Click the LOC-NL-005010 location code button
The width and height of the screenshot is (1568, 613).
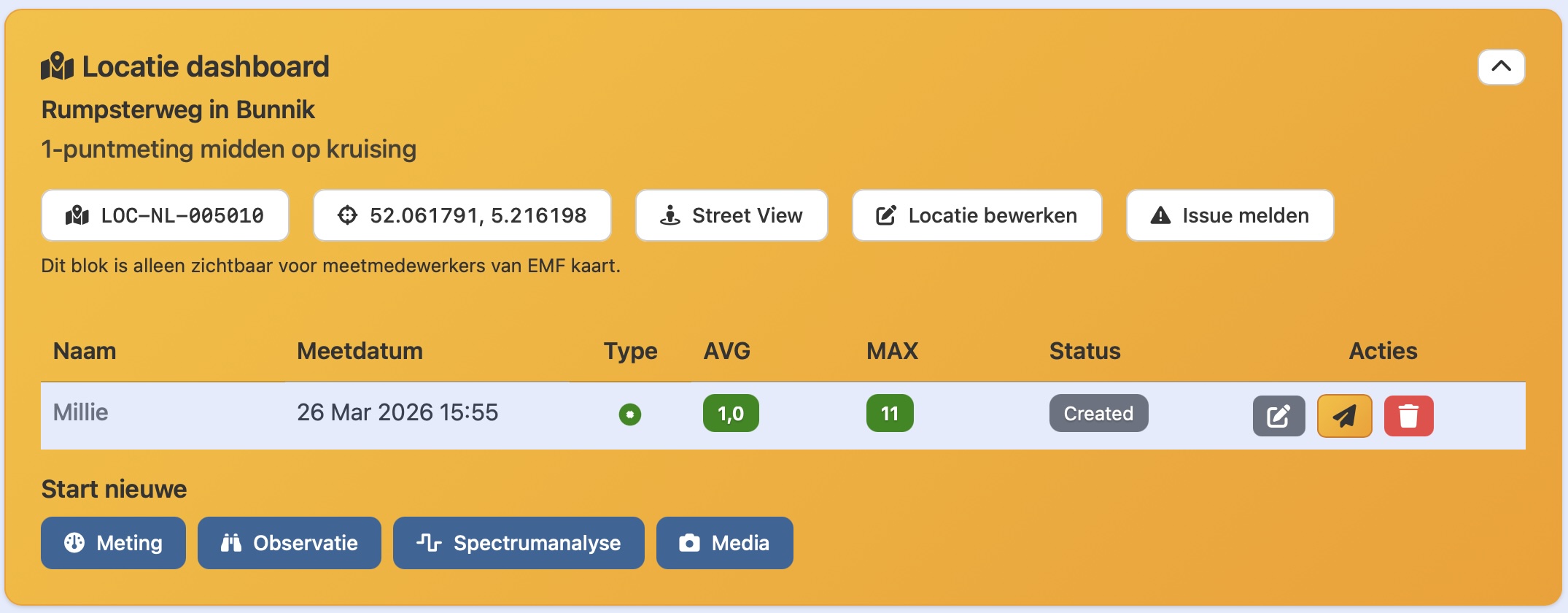click(x=165, y=215)
